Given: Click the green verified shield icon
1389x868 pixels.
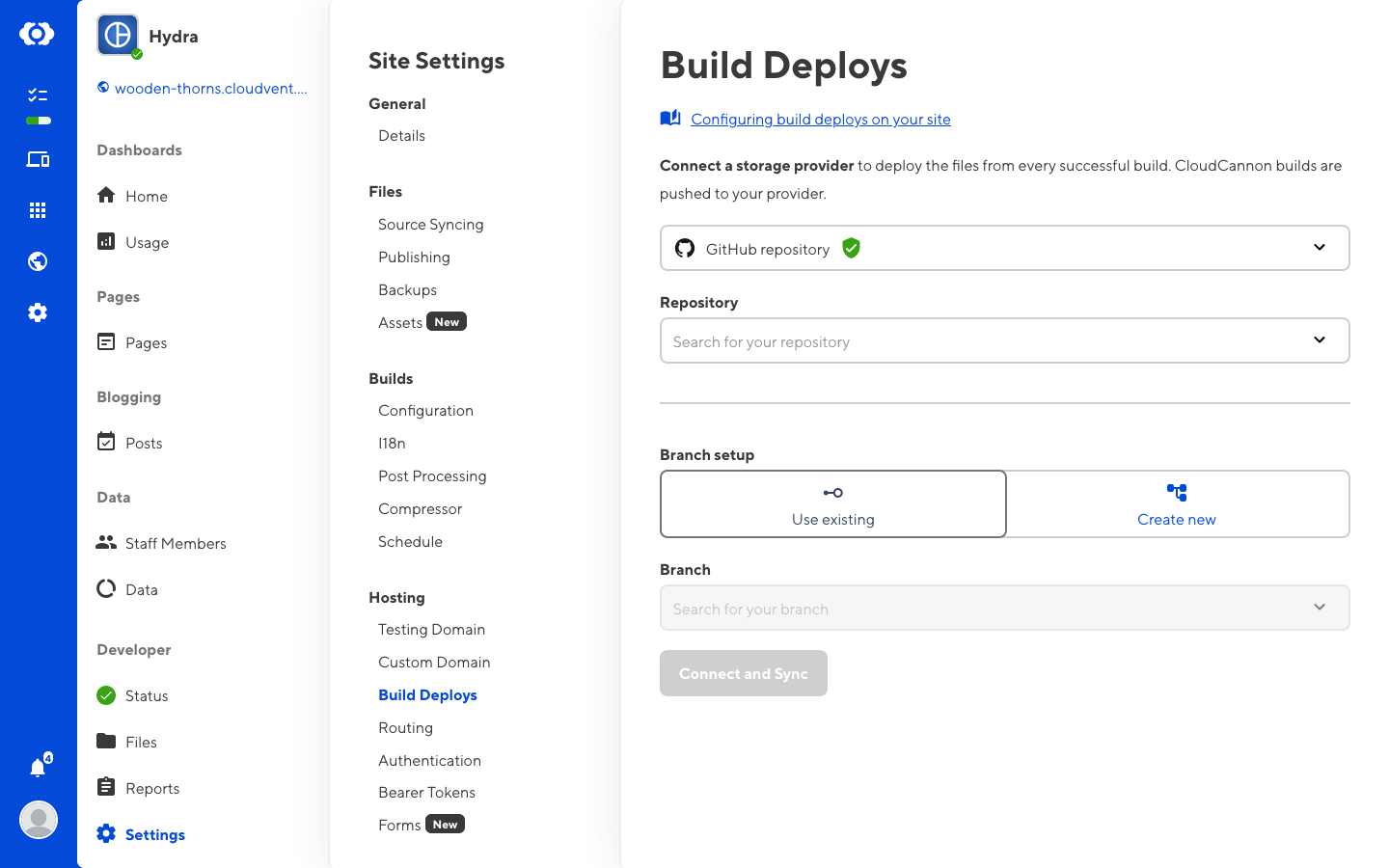Looking at the screenshot, I should click(851, 248).
